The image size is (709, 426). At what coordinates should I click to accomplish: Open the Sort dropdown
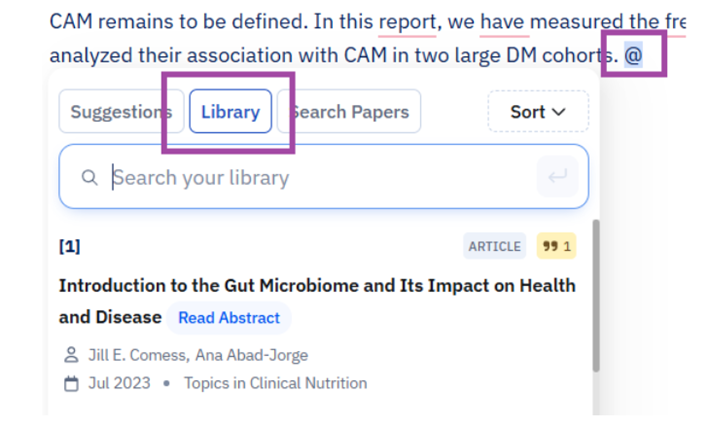point(537,112)
